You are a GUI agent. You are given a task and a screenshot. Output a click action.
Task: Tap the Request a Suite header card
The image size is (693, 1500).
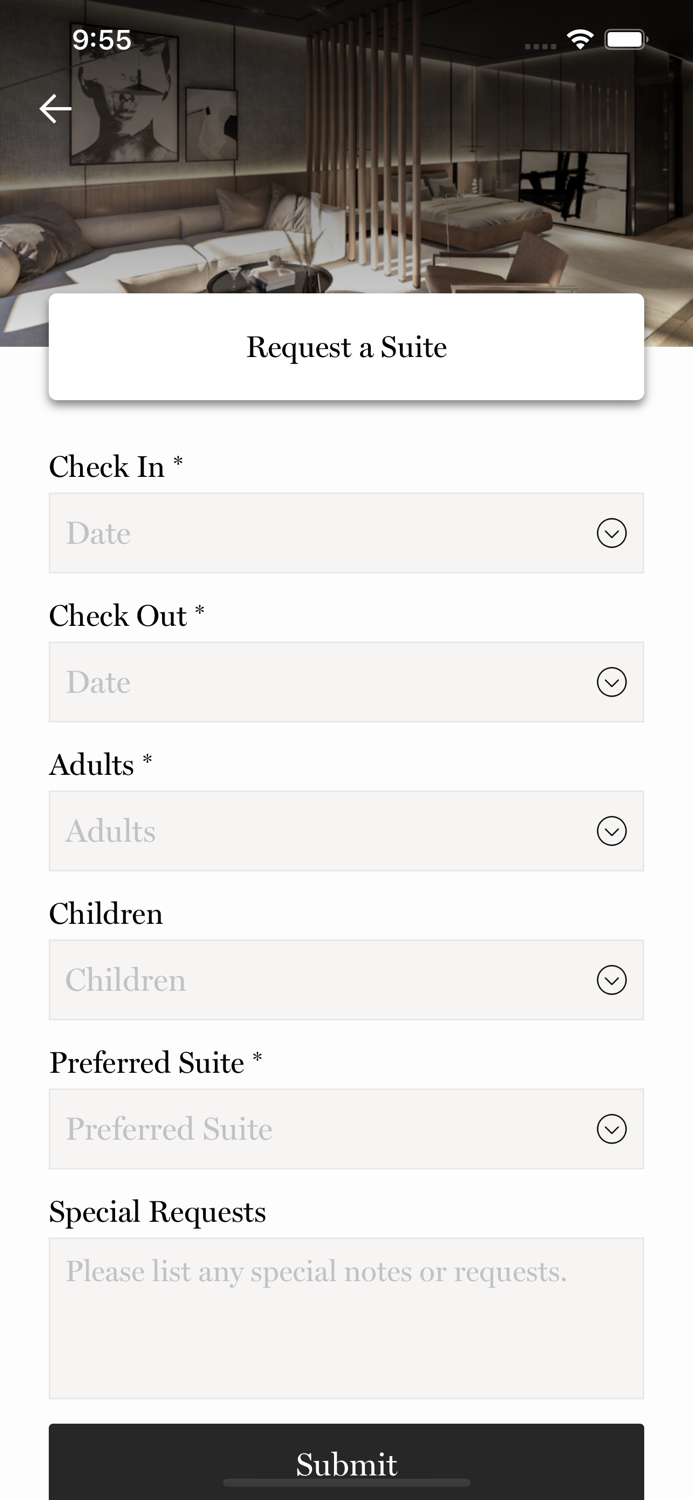coord(346,347)
